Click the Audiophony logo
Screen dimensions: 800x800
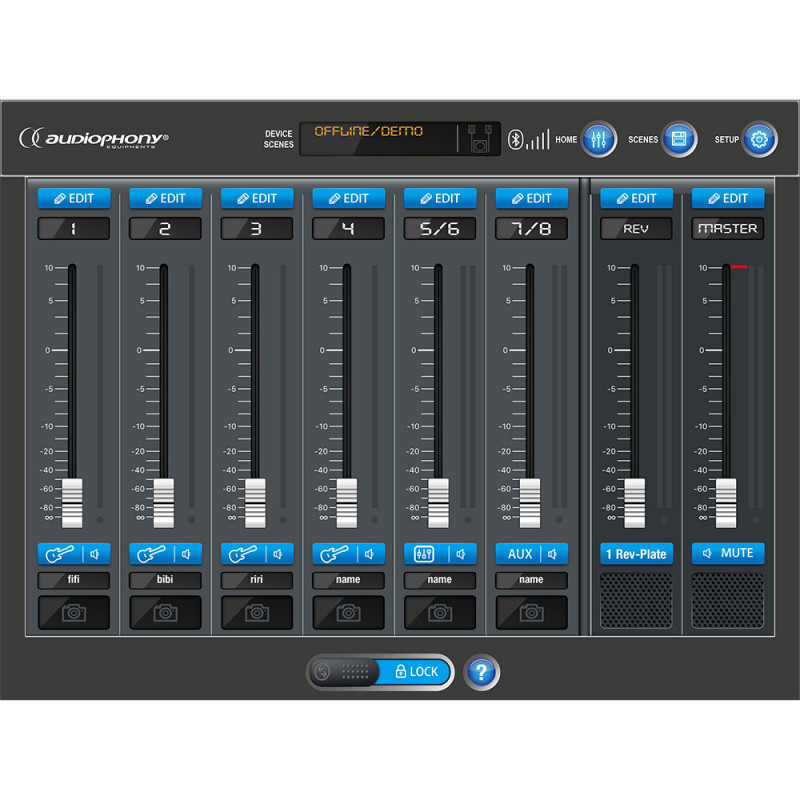coord(94,138)
